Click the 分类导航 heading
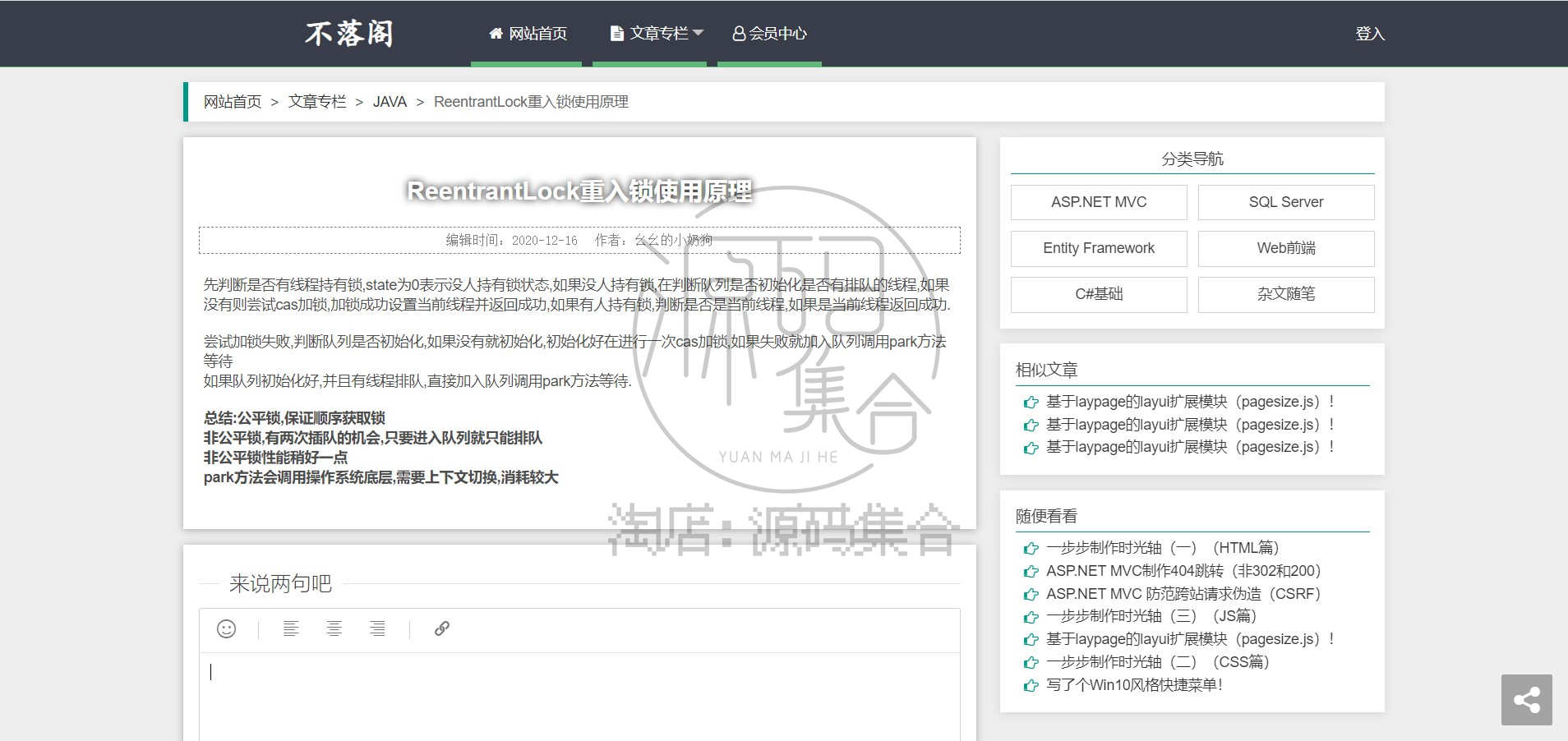The image size is (1568, 741). click(1192, 159)
